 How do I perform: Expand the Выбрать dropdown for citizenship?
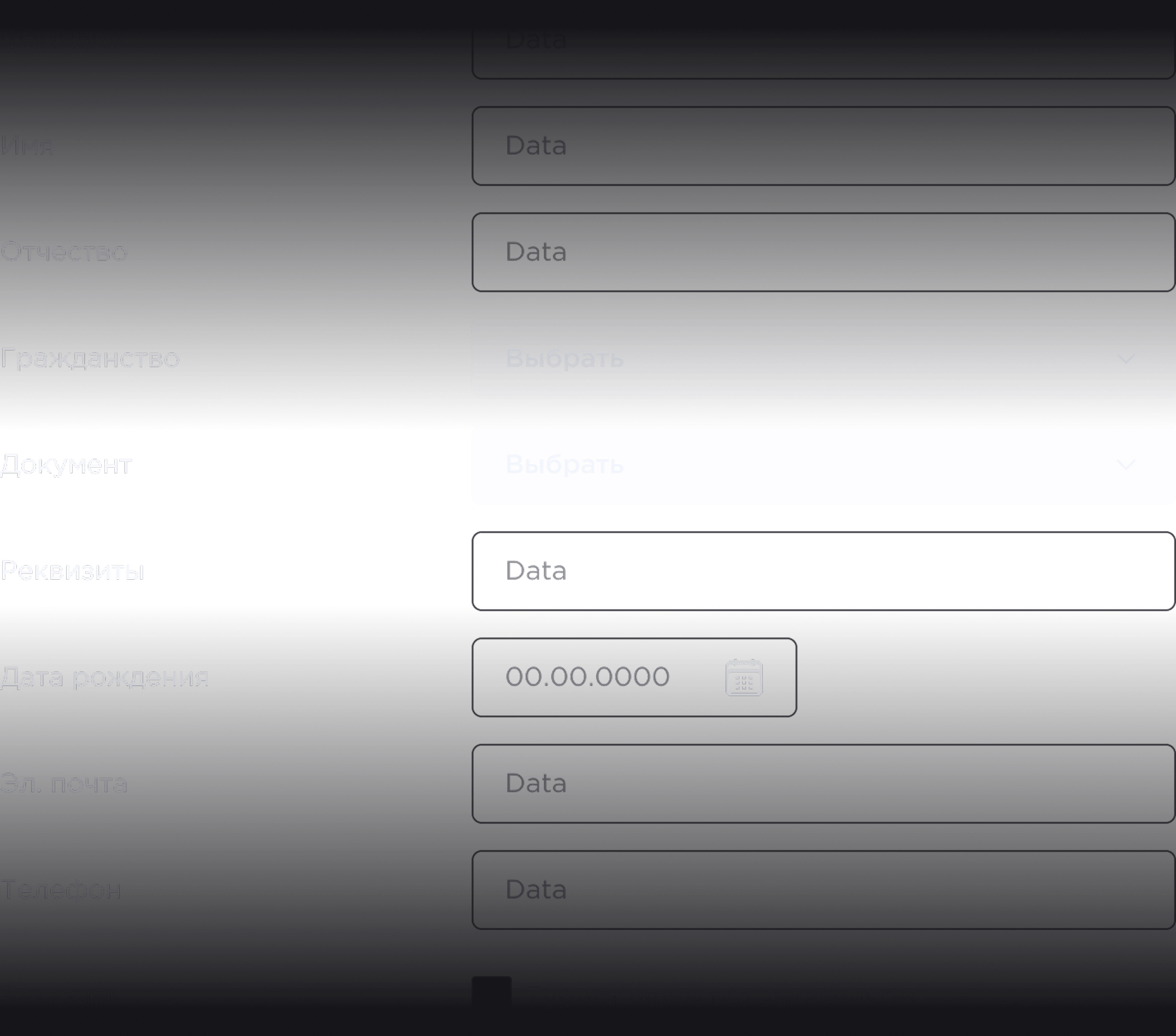pos(823,358)
